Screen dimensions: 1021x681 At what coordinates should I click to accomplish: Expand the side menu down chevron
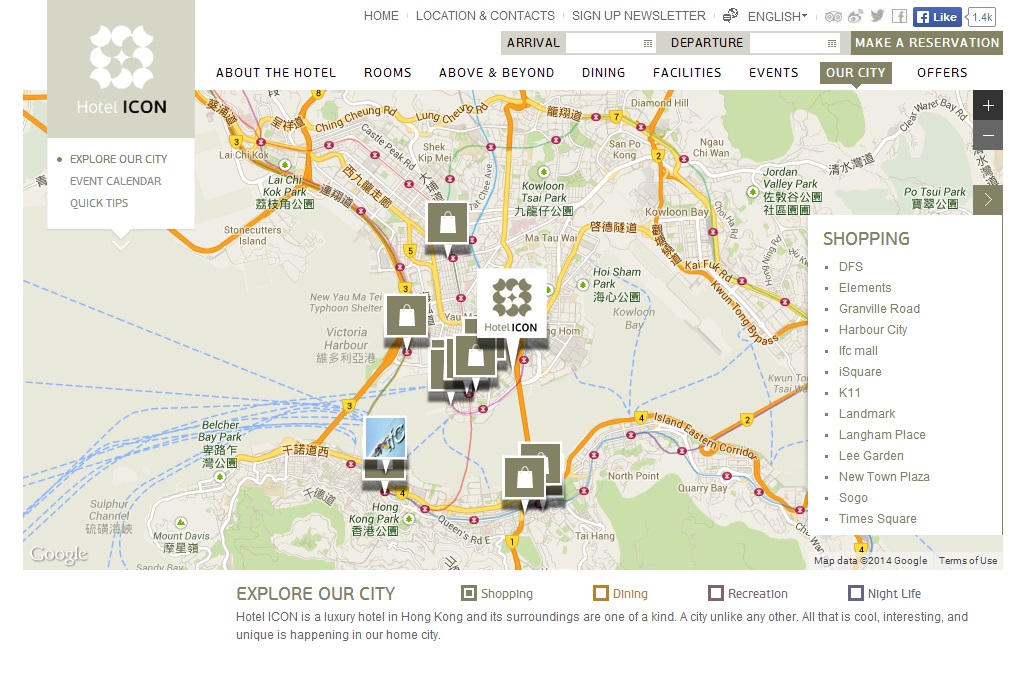click(121, 242)
